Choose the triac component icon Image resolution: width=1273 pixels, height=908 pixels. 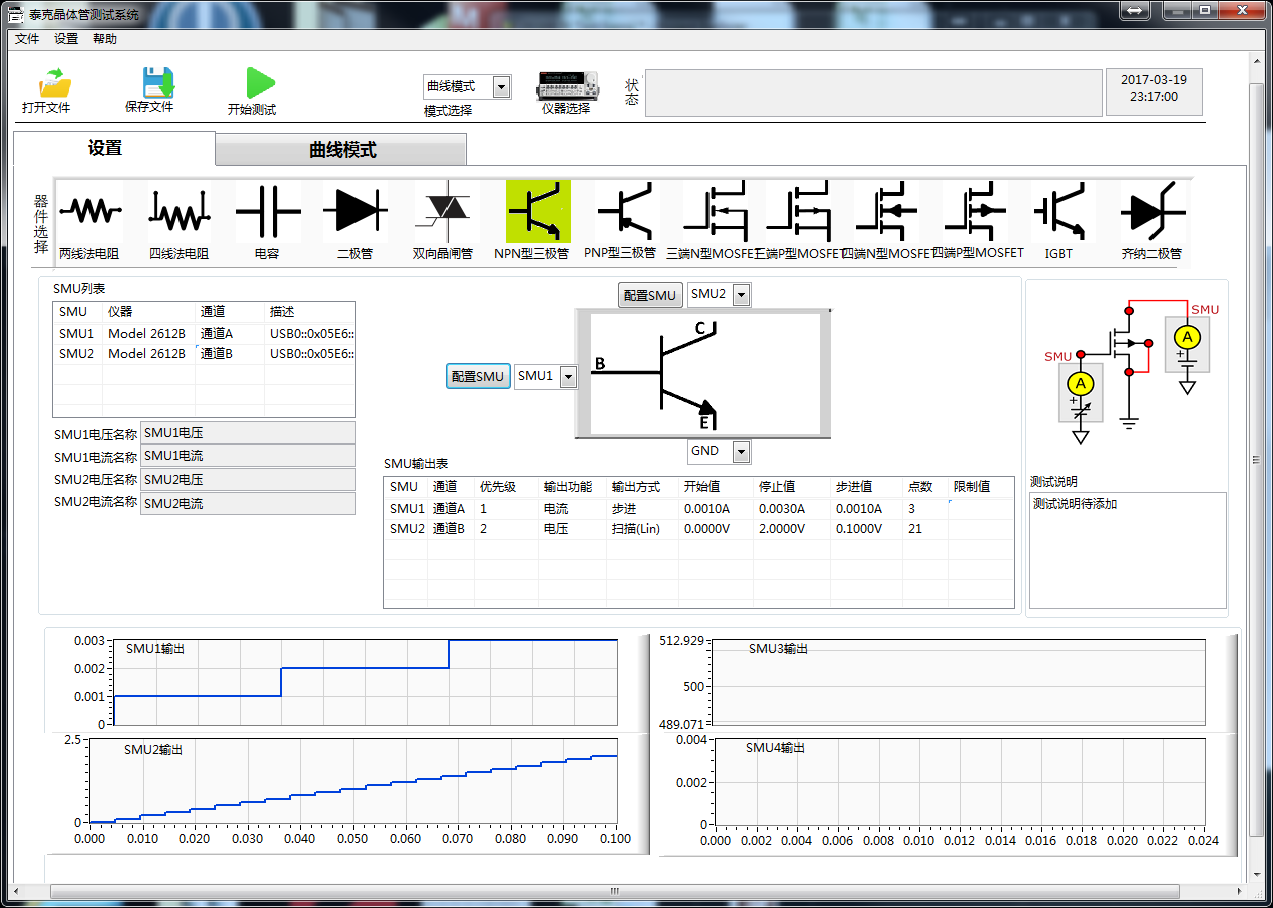tap(443, 211)
